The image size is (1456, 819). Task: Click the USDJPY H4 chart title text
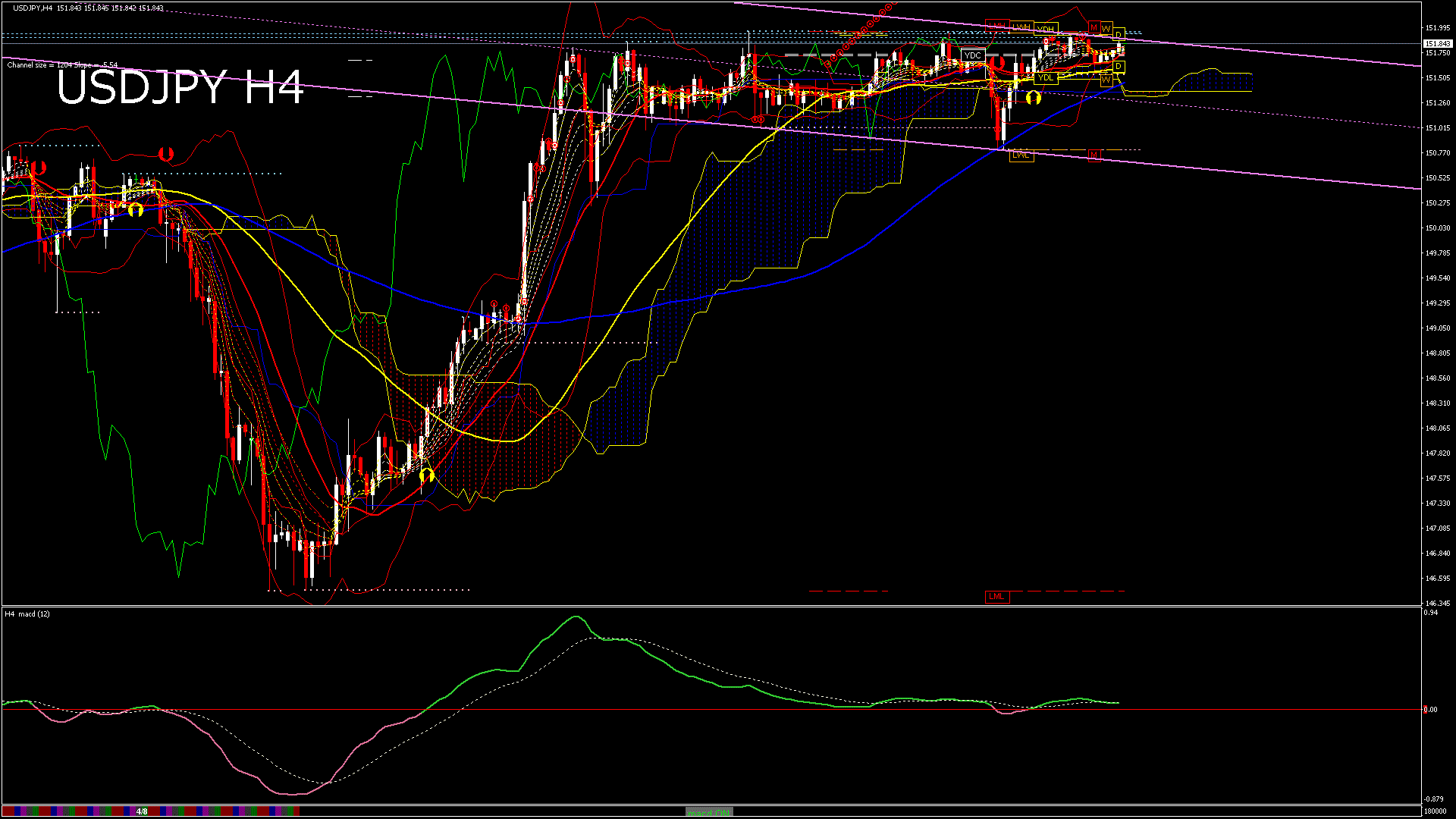(x=180, y=87)
